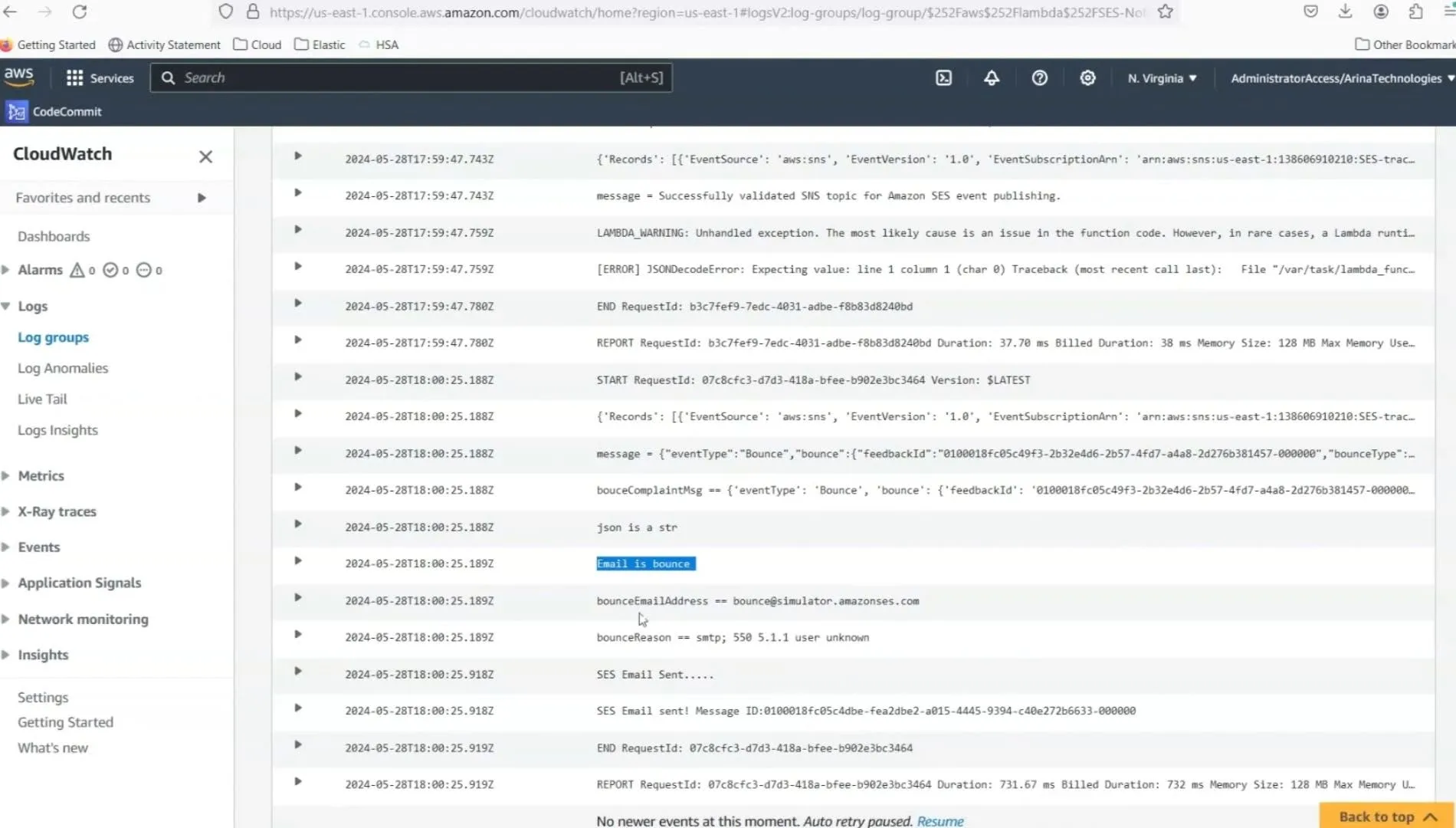The image size is (1456, 828).
Task: Bookmark the page with the star icon
Action: [x=1165, y=11]
